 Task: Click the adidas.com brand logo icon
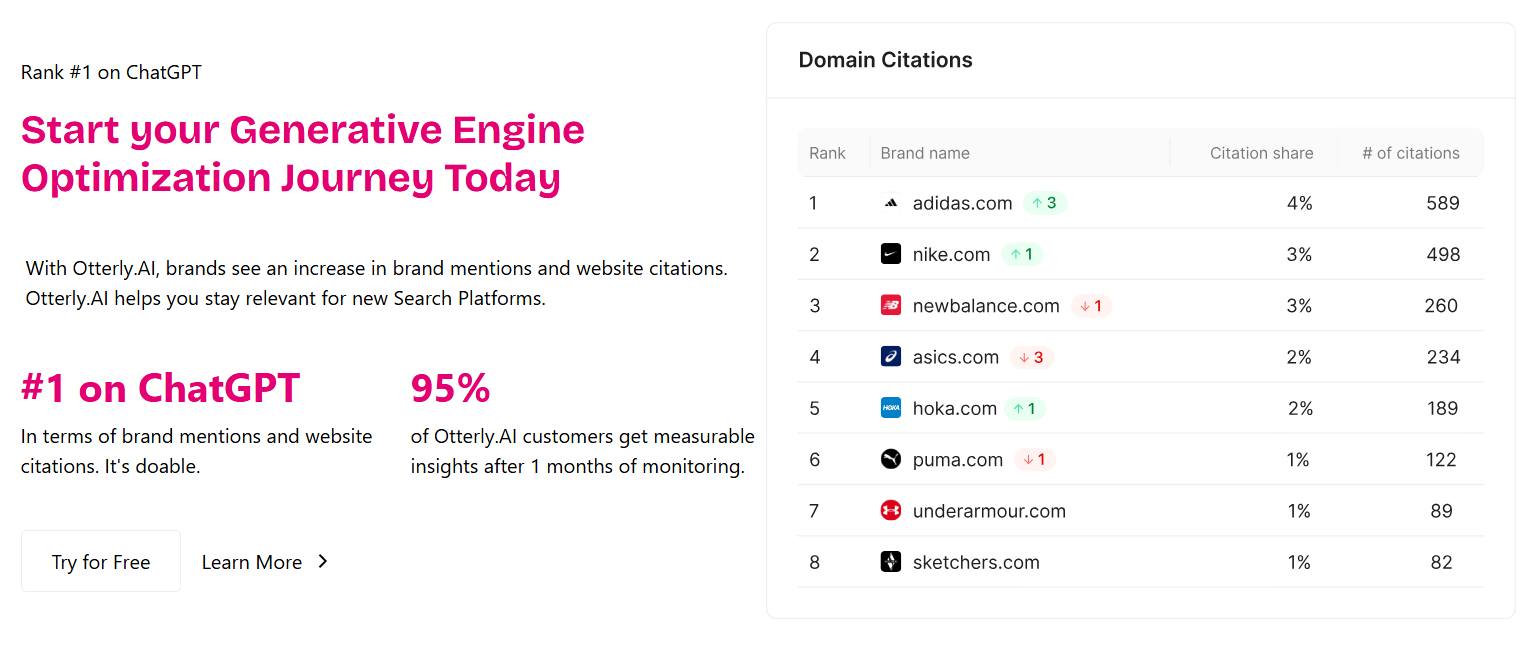coord(890,203)
